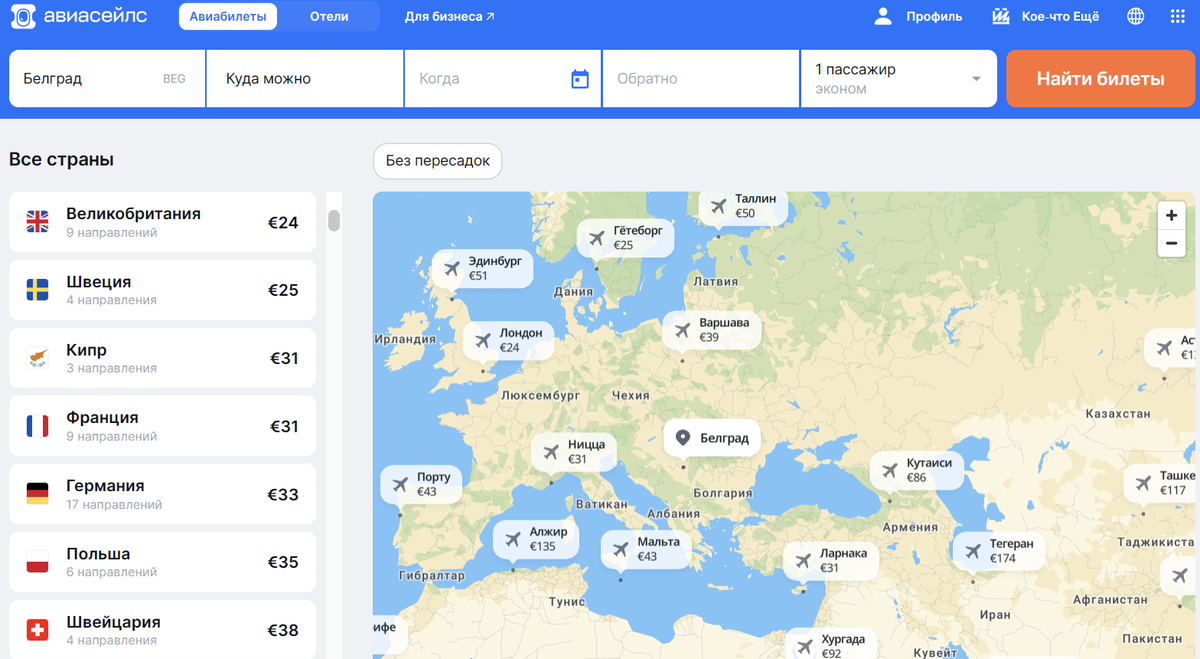
Task: Select the Ницца €31 map marker
Action: pyautogui.click(x=574, y=452)
